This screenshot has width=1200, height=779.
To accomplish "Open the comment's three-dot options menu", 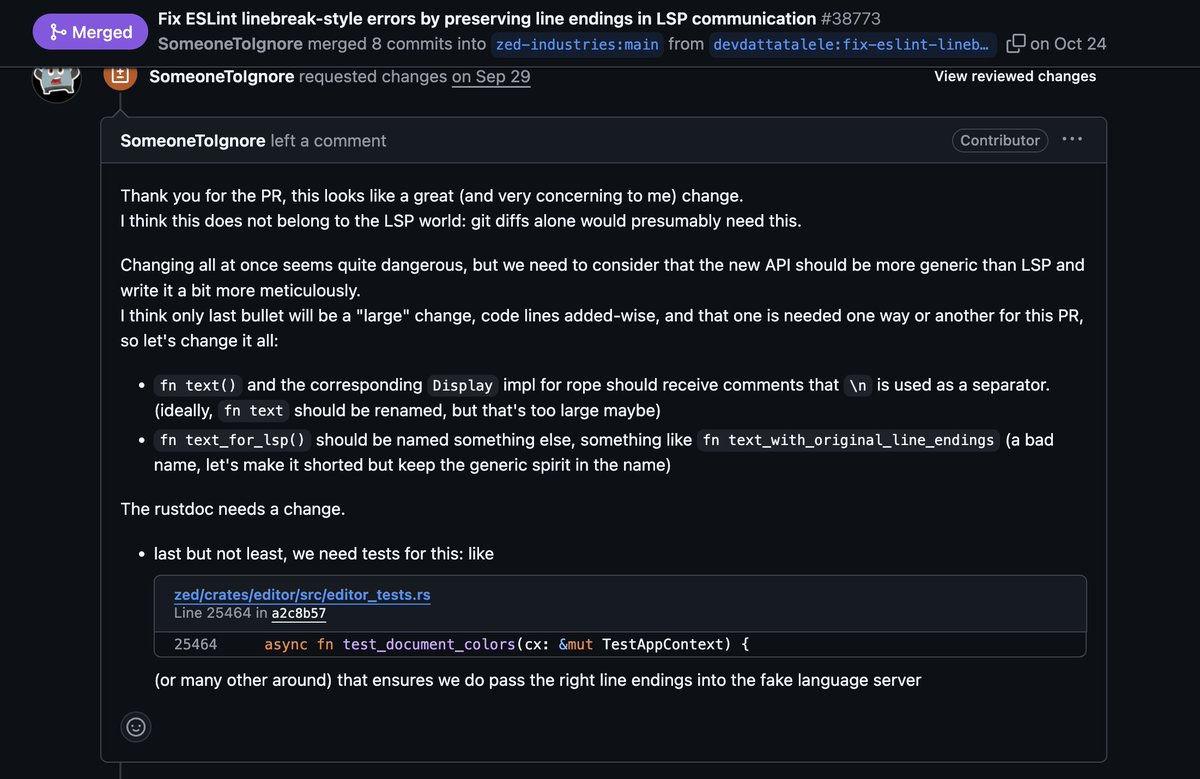I will tap(1072, 139).
